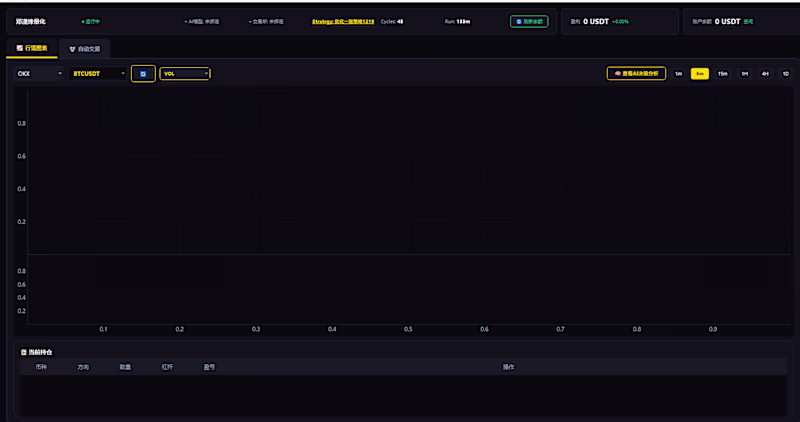Click the AI模型 status label

pyautogui.click(x=202, y=21)
